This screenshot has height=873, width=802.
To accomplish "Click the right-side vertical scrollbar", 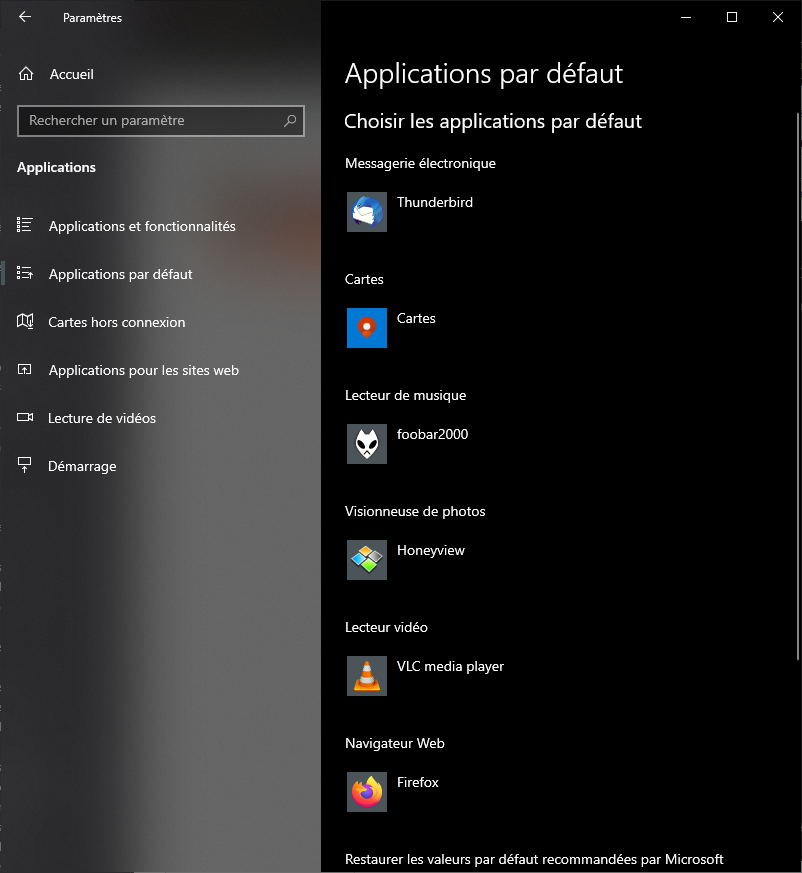I will (x=799, y=387).
